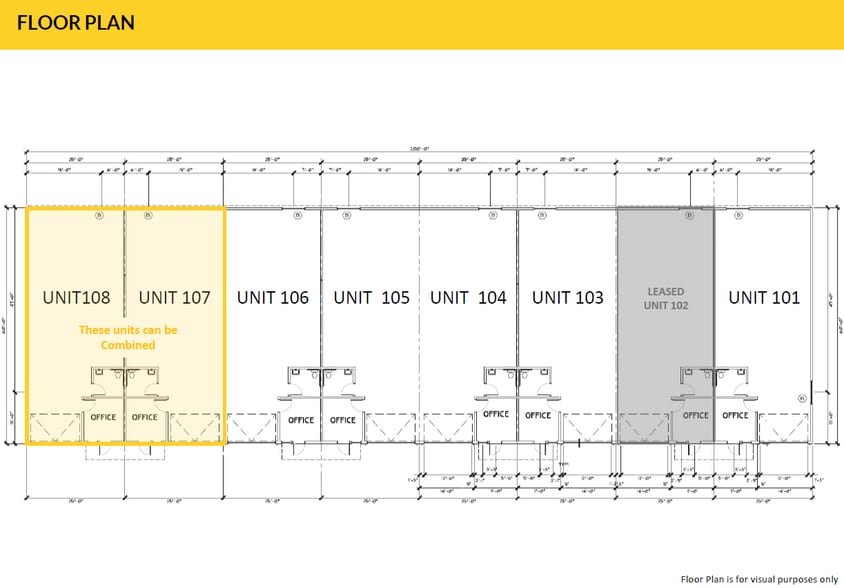Click the UNIT 104 label

[x=468, y=297]
